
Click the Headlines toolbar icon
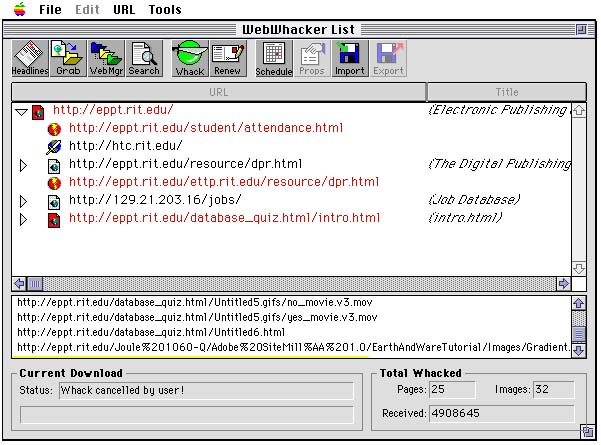tap(30, 58)
